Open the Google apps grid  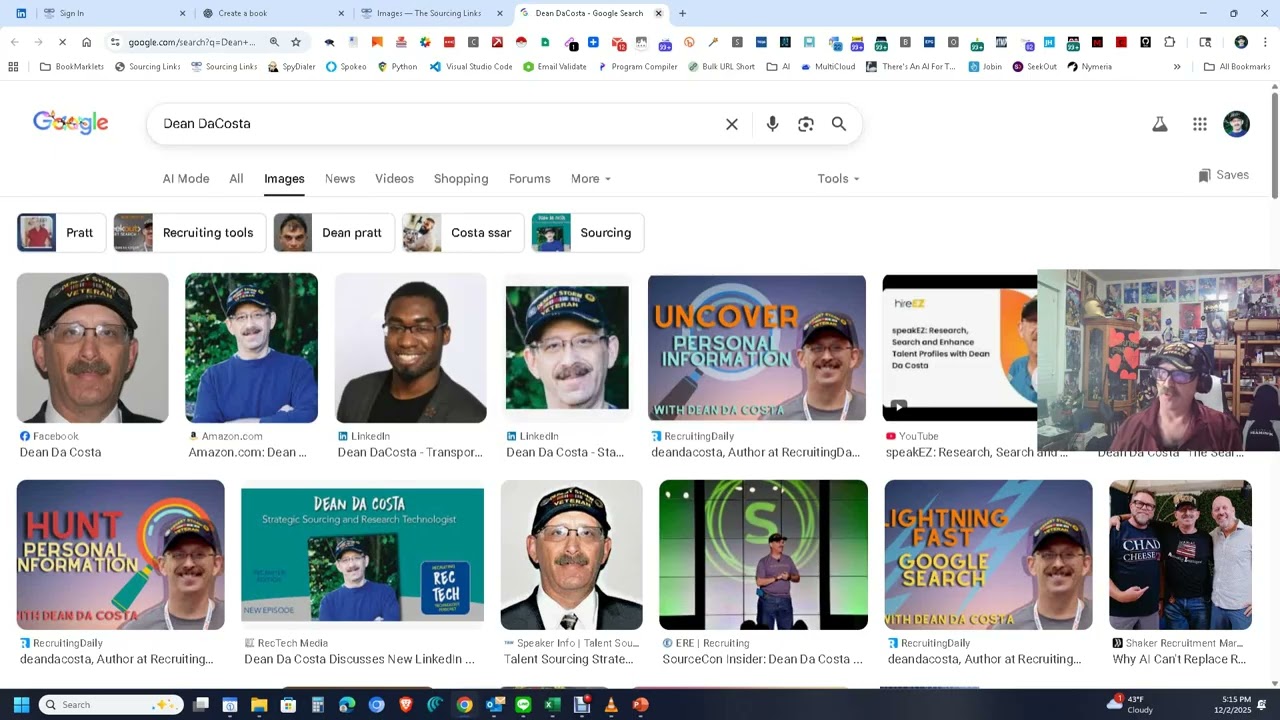click(1200, 124)
